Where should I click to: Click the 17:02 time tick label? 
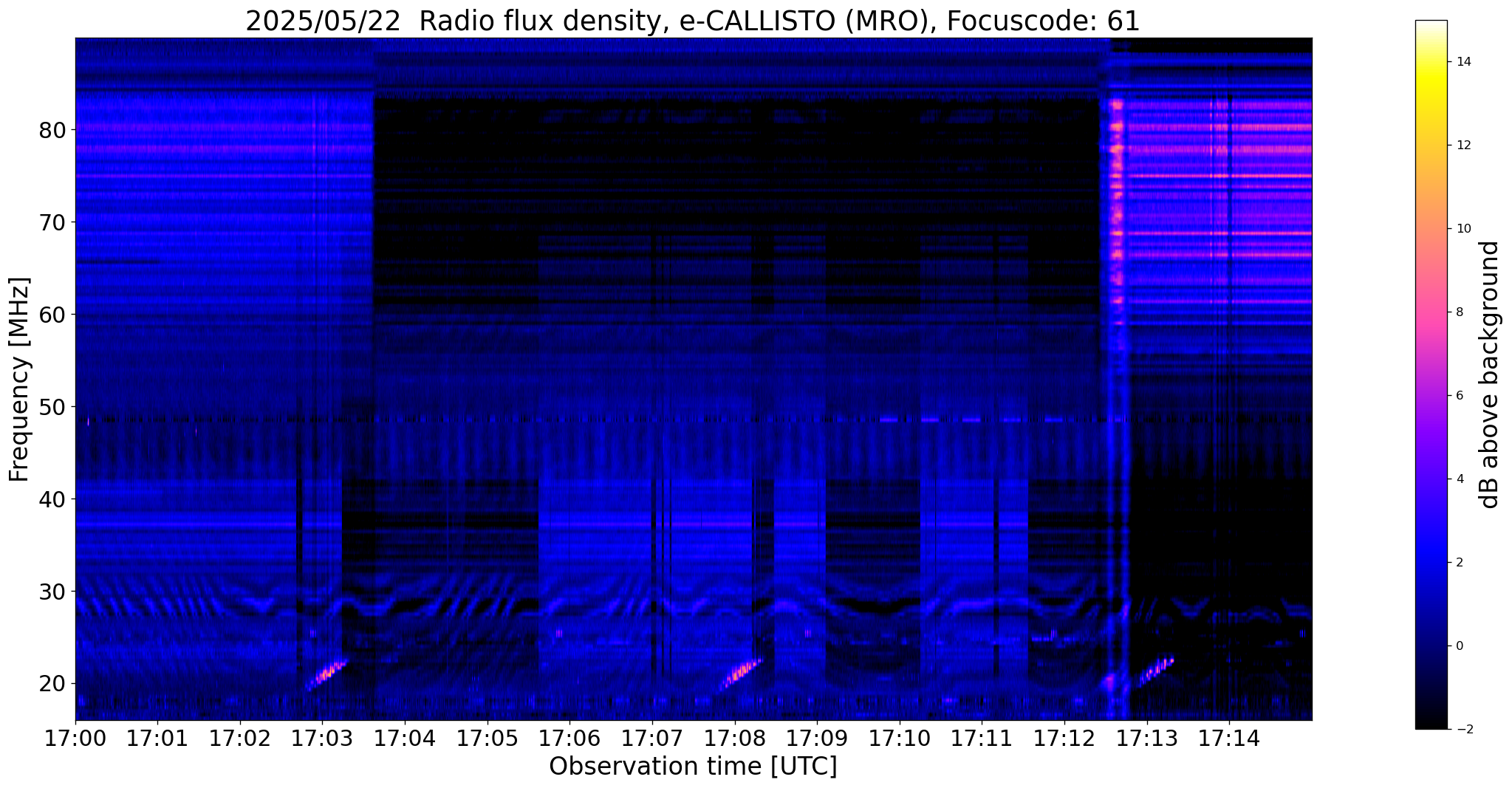click(240, 739)
